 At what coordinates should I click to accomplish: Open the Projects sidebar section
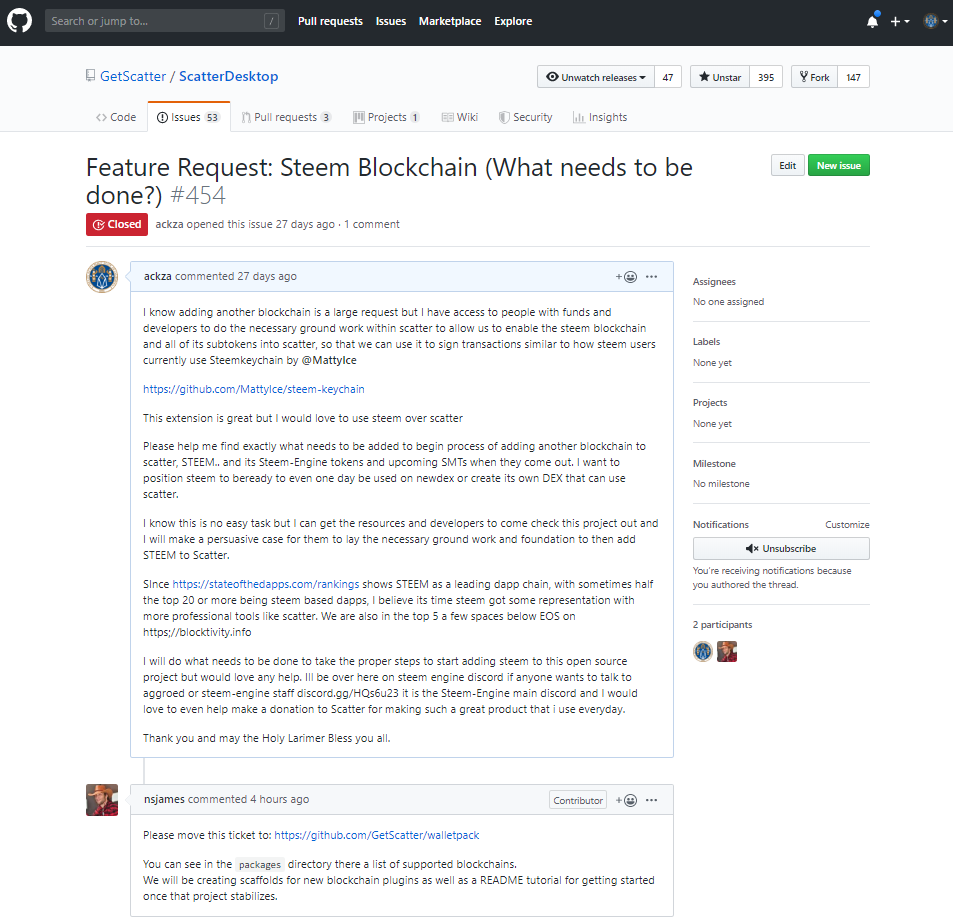click(710, 403)
